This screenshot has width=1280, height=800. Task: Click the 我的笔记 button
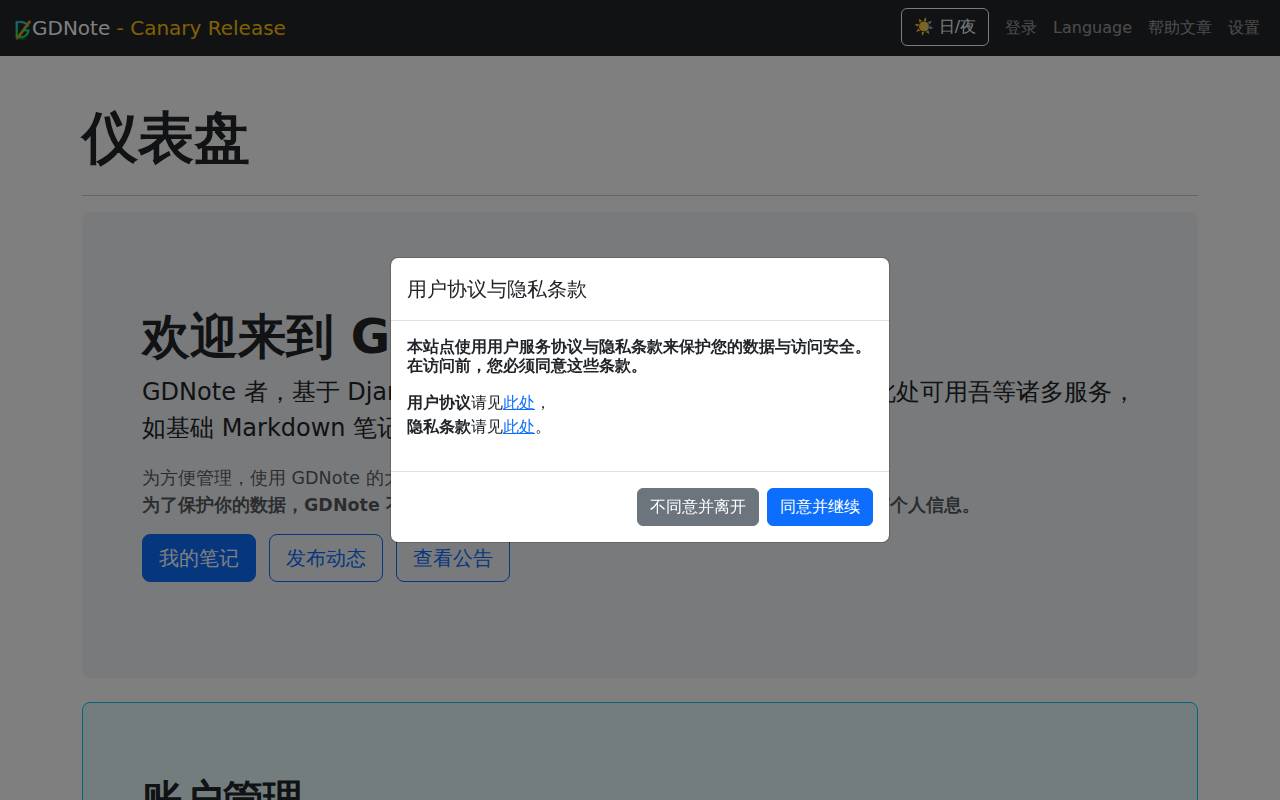[x=199, y=558]
